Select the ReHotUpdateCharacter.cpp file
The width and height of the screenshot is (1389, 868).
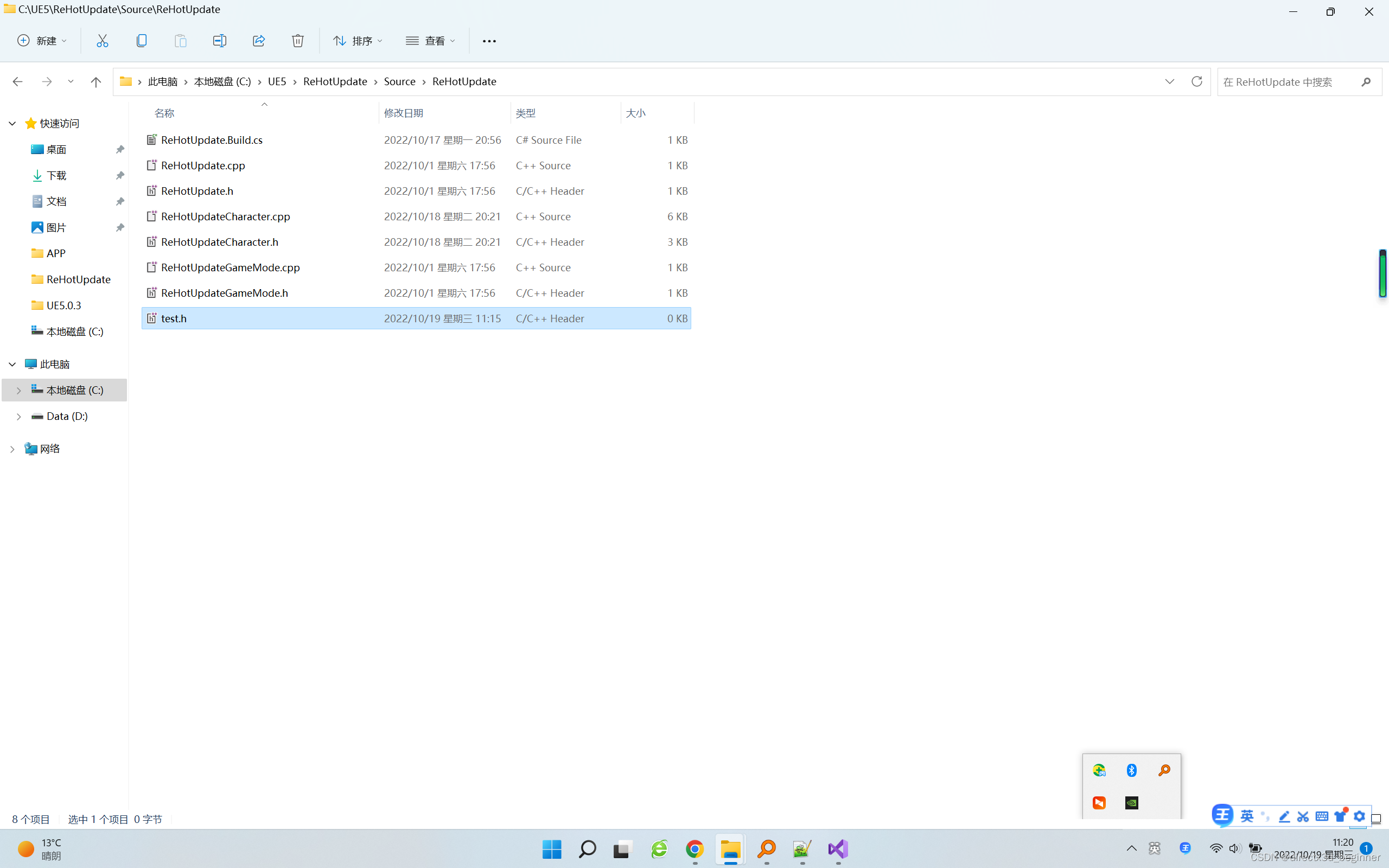(x=226, y=216)
